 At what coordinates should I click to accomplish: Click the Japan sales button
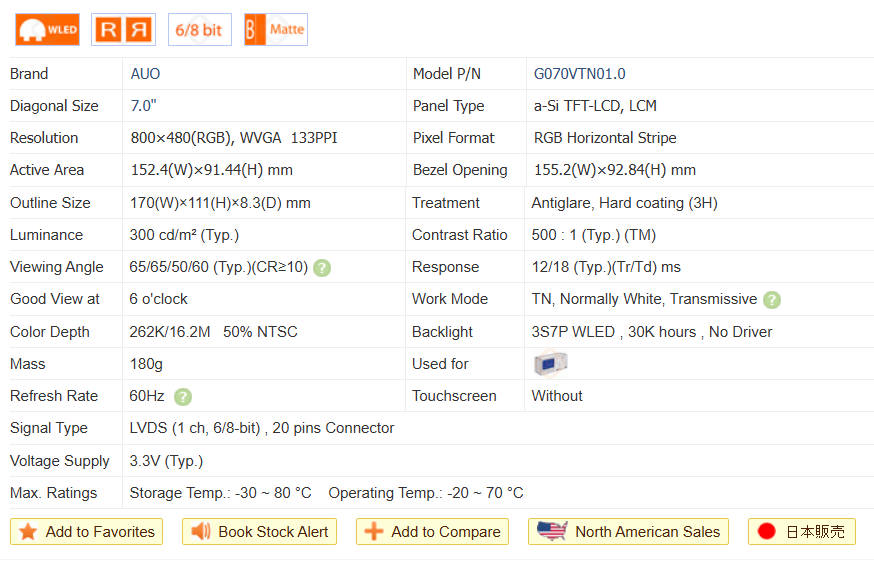(802, 532)
